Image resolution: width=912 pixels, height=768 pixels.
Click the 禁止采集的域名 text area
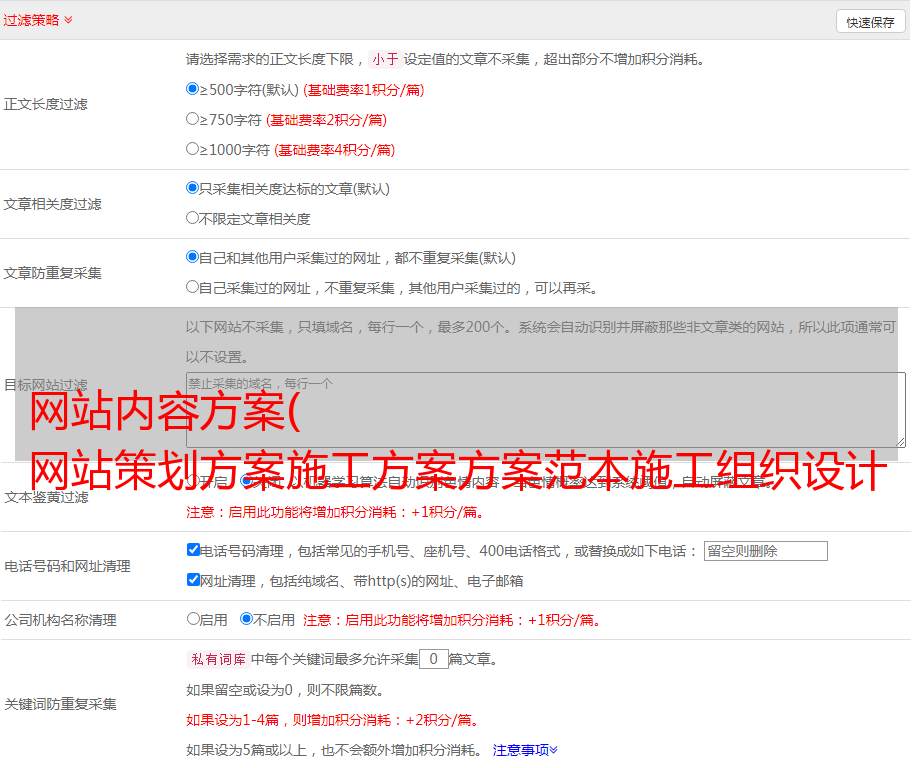pyautogui.click(x=545, y=410)
